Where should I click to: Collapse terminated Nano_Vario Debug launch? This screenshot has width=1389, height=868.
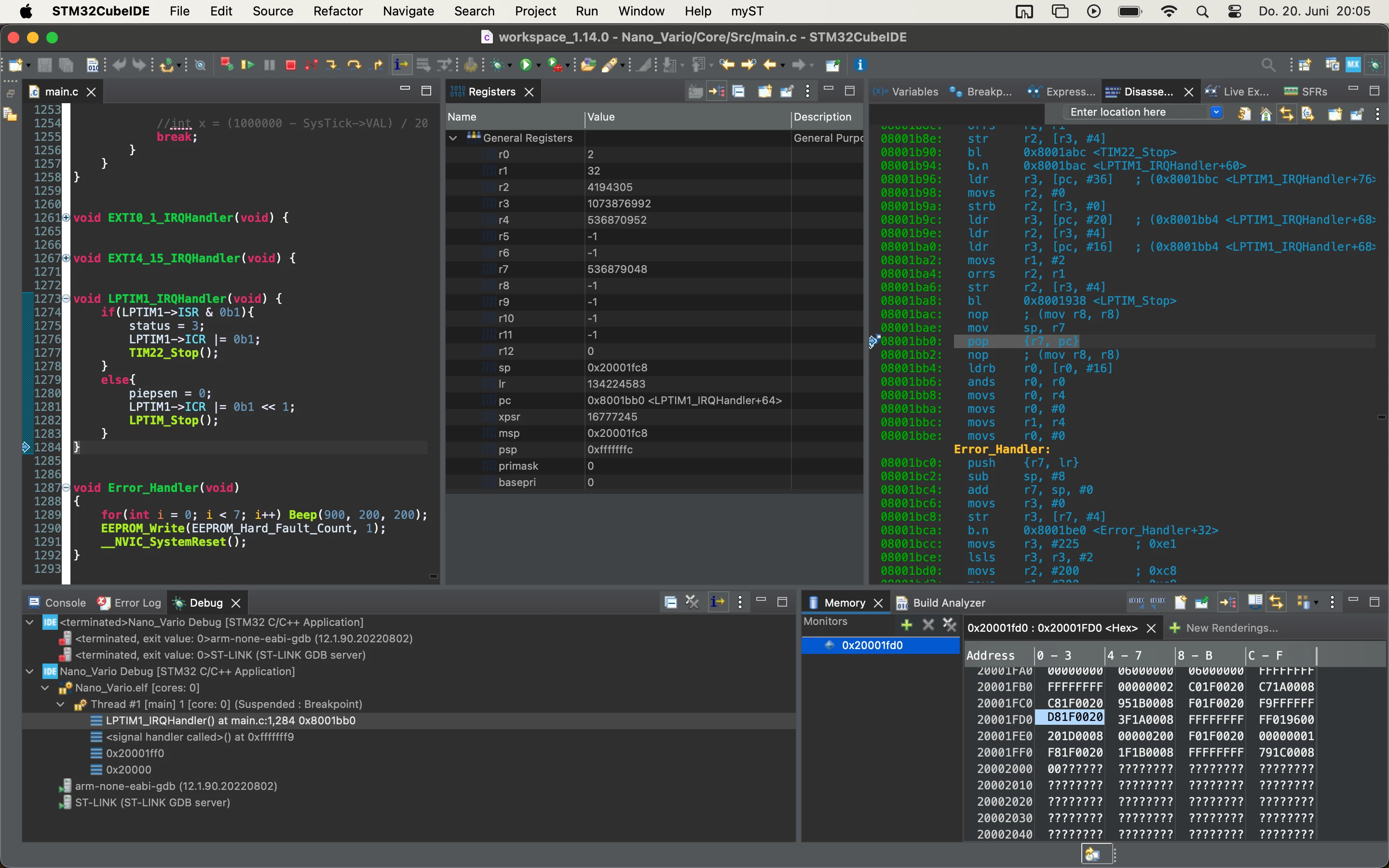pos(30,622)
